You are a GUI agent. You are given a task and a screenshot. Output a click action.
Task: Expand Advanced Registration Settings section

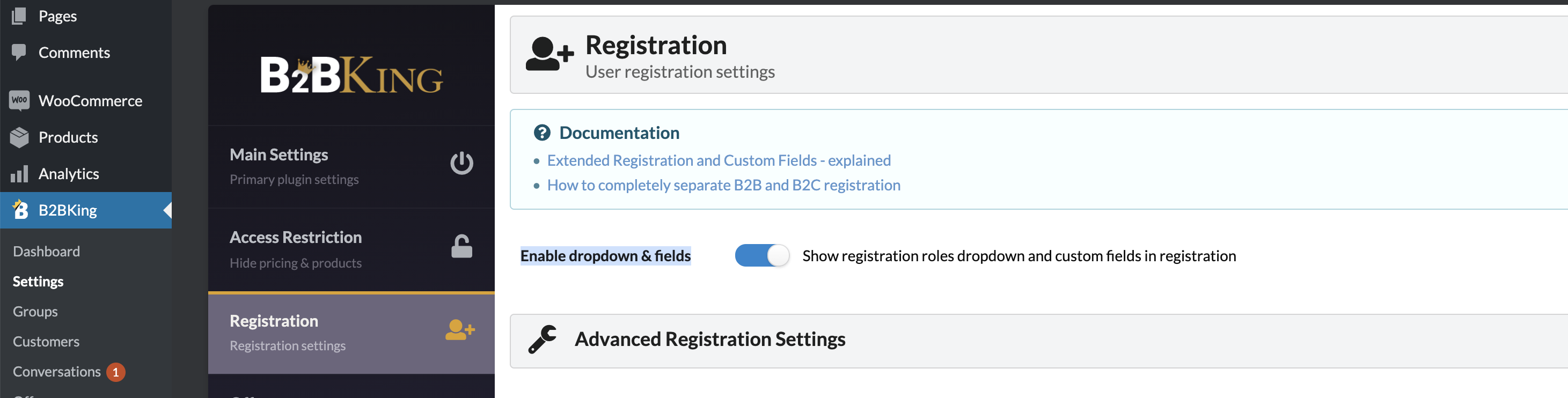point(1038,341)
